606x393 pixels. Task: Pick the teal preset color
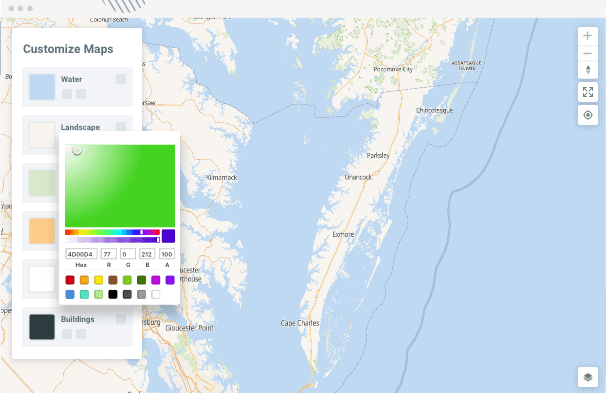coord(84,294)
